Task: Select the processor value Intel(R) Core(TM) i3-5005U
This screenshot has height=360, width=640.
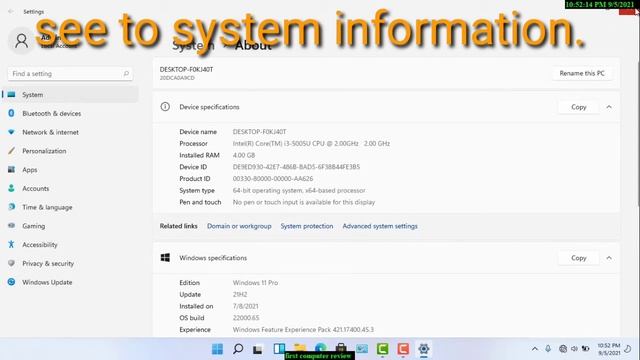Action: (311, 144)
